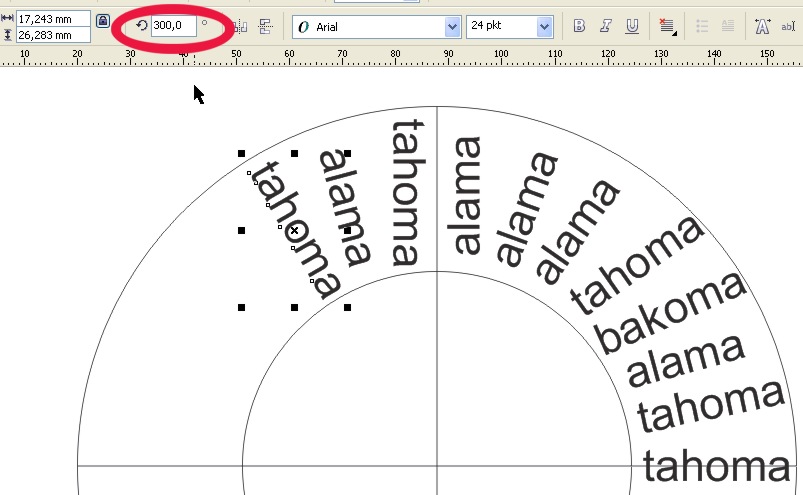This screenshot has height=495, width=803.
Task: Open the Arial font list dropdown
Action: point(452,27)
